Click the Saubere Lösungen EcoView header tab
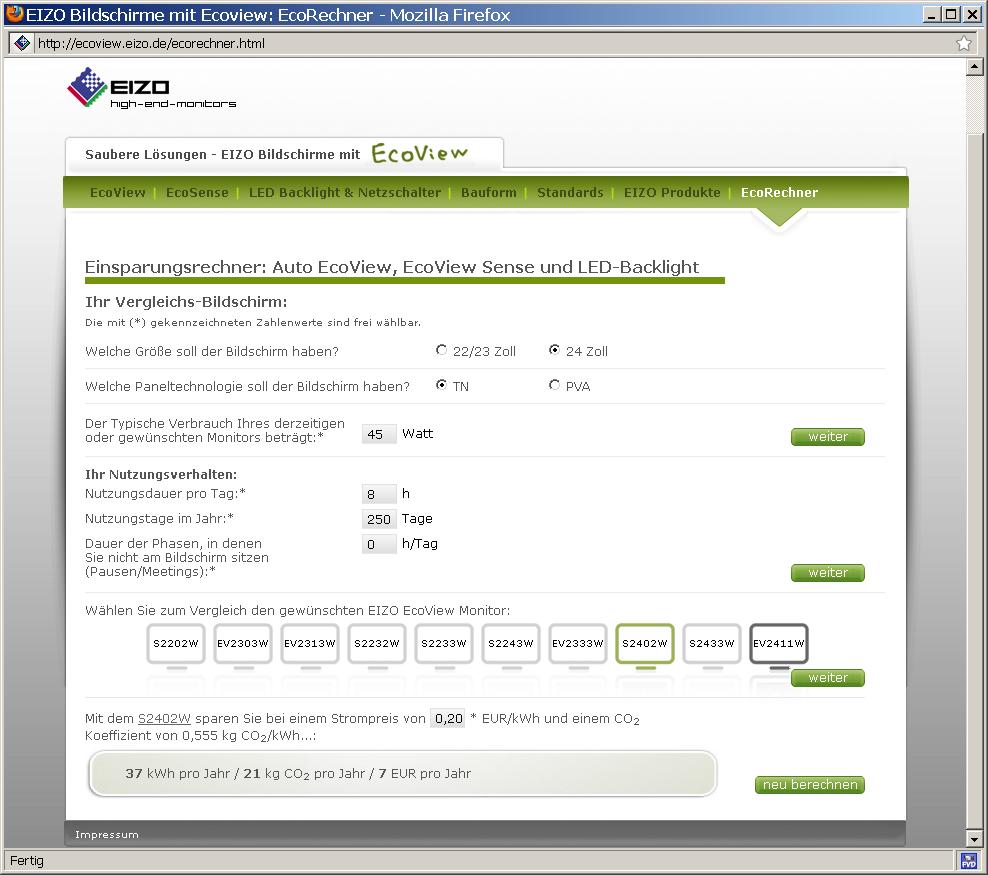 pyautogui.click(x=284, y=154)
